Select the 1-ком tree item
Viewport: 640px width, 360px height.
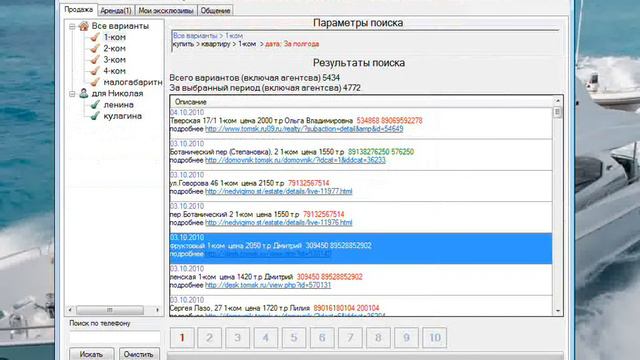[114, 37]
